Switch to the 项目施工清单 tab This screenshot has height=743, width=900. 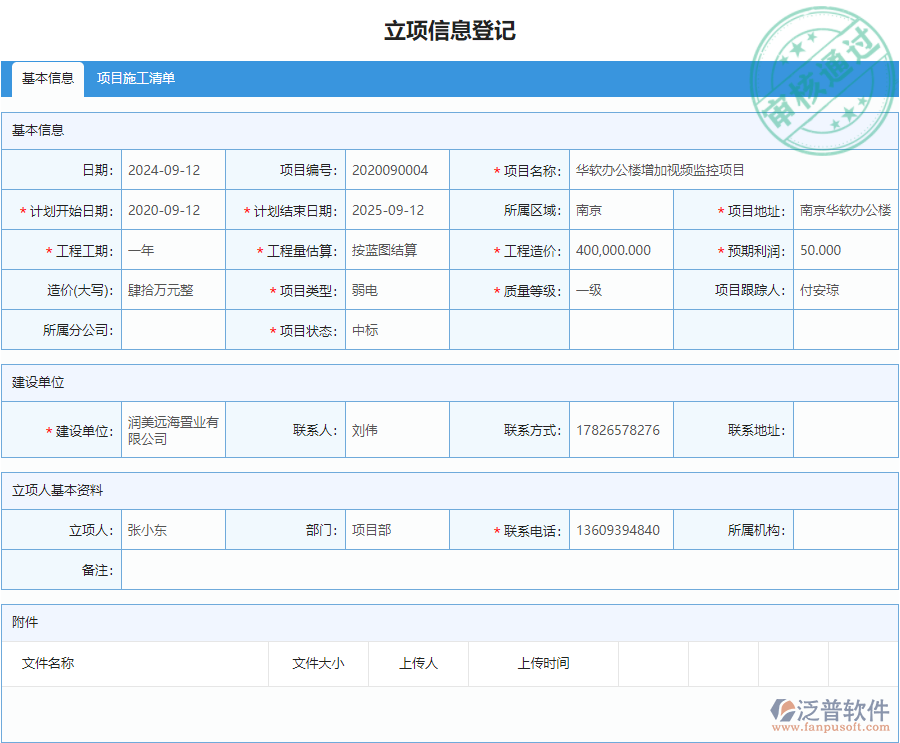[x=135, y=78]
